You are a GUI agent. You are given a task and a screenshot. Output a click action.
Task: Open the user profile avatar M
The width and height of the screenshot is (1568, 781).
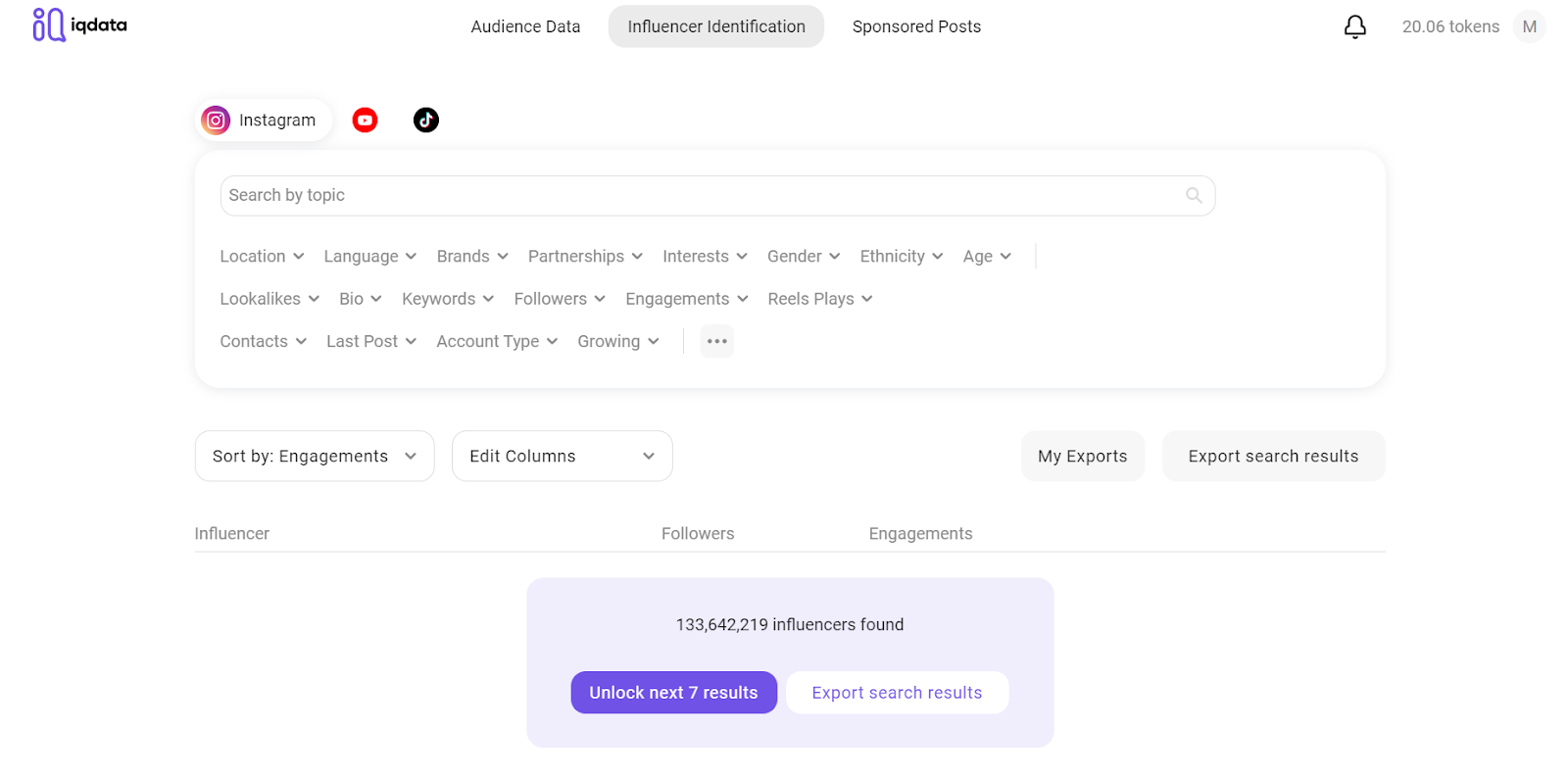point(1529,26)
